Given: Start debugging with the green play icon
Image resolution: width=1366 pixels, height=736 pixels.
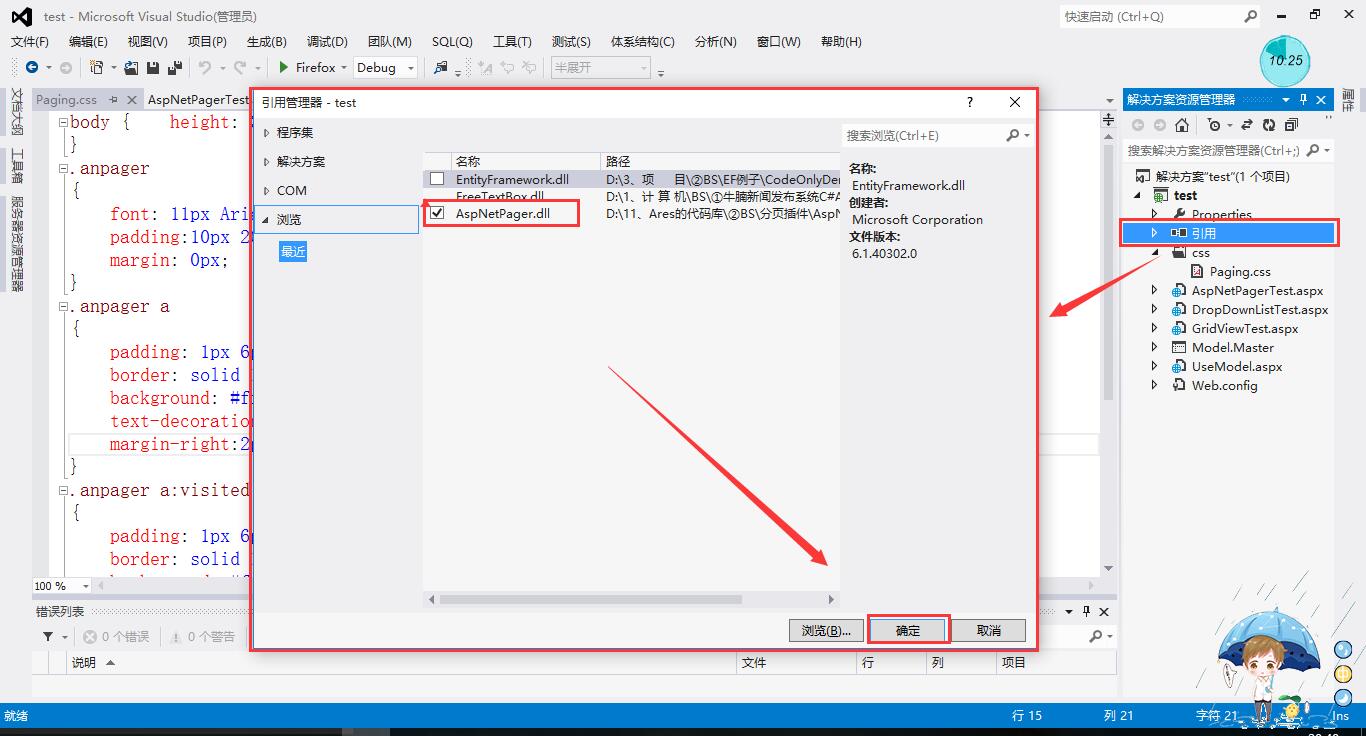Looking at the screenshot, I should 284,68.
